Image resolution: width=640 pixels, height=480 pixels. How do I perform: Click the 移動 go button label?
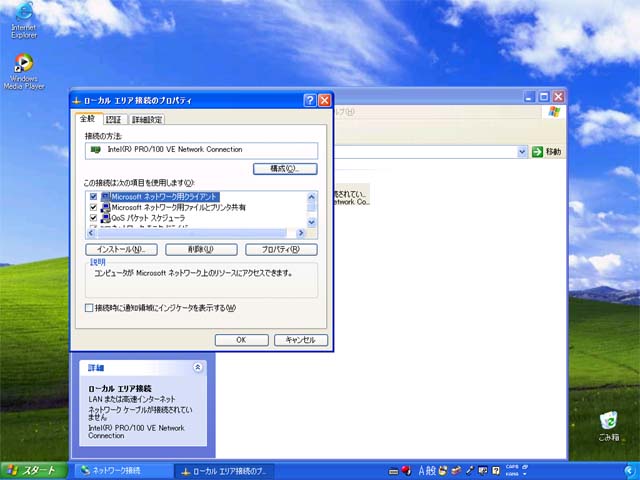pos(553,152)
